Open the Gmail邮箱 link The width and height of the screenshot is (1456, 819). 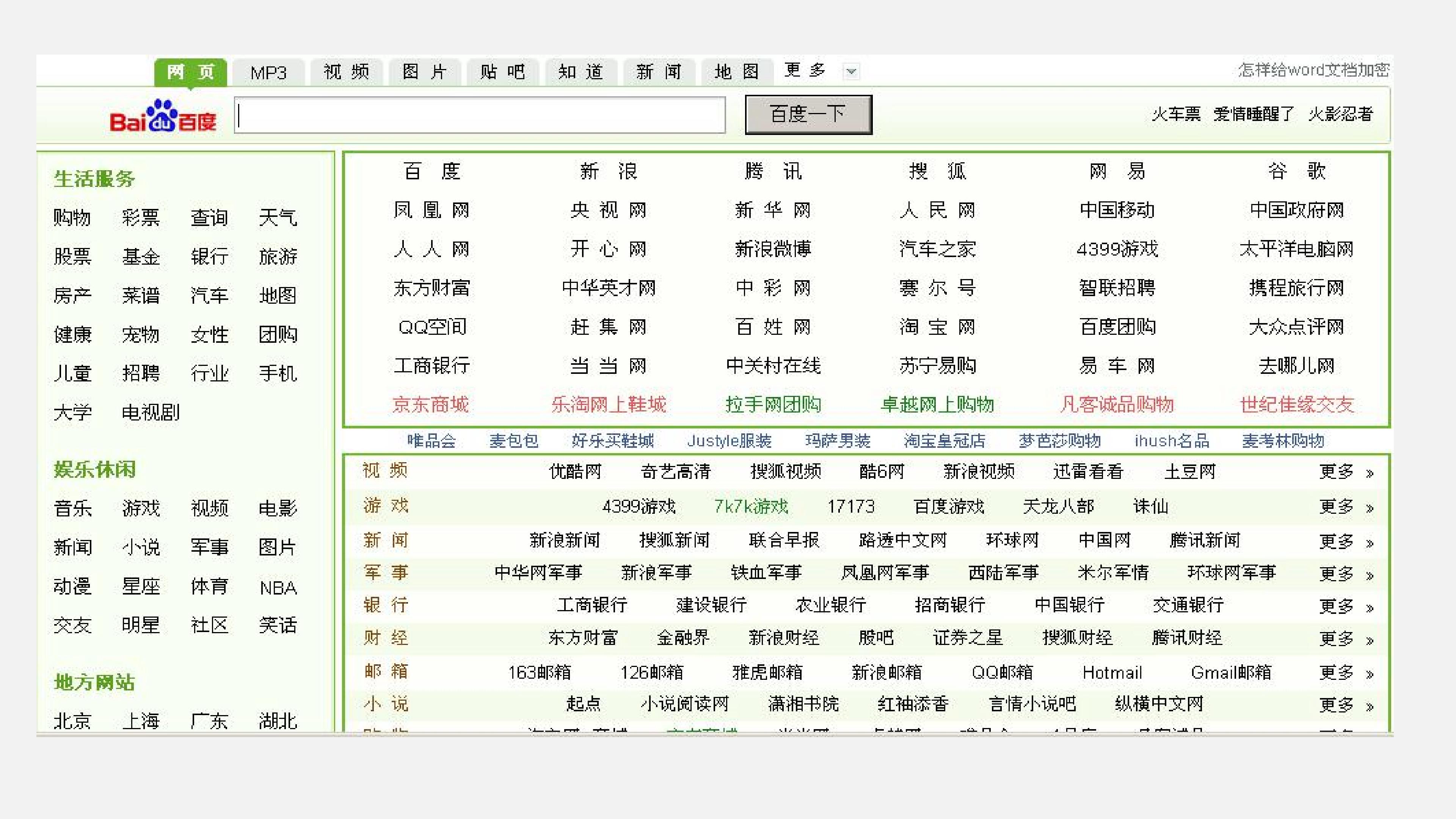[x=1231, y=673]
